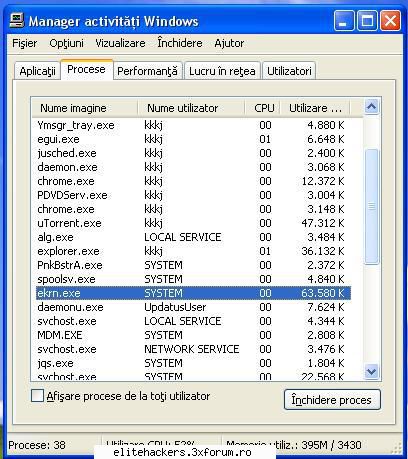
Task: Open the Ajutor menu
Action: click(x=229, y=43)
